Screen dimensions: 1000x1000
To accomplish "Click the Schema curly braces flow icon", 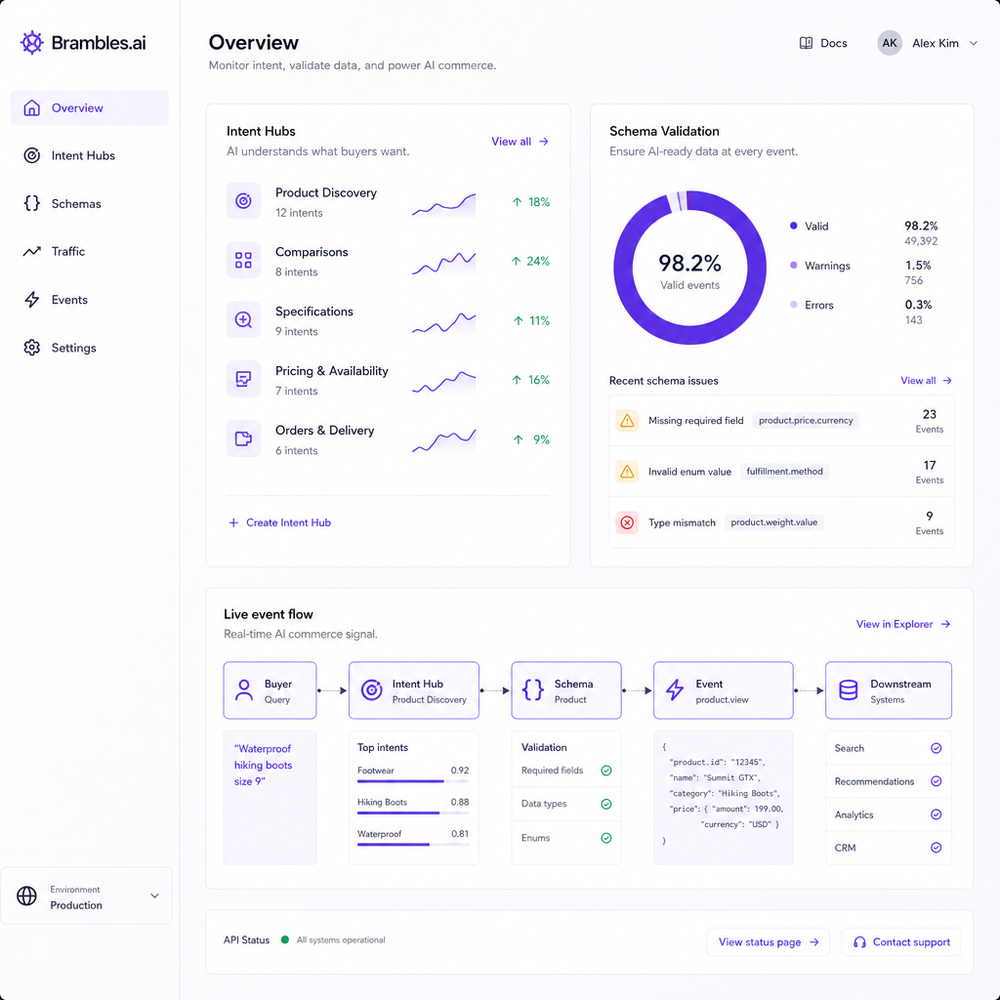I will coord(533,690).
